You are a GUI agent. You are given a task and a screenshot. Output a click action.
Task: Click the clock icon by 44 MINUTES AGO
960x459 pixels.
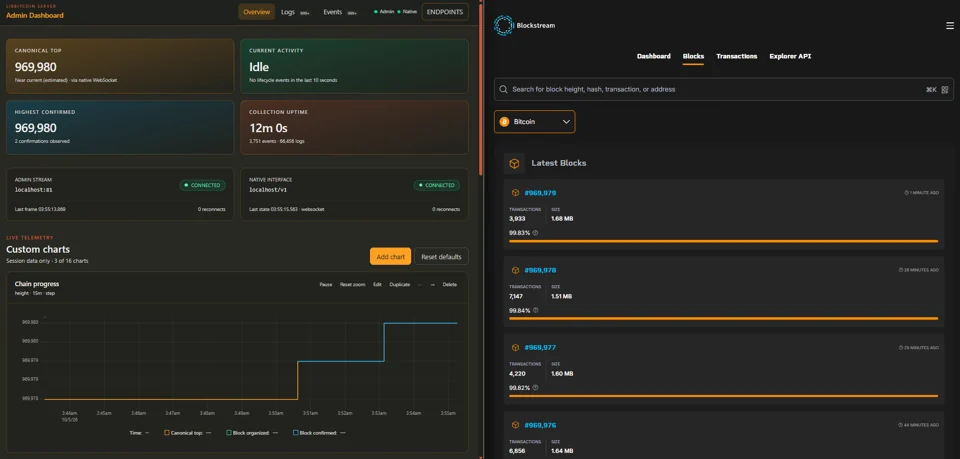[x=901, y=425]
